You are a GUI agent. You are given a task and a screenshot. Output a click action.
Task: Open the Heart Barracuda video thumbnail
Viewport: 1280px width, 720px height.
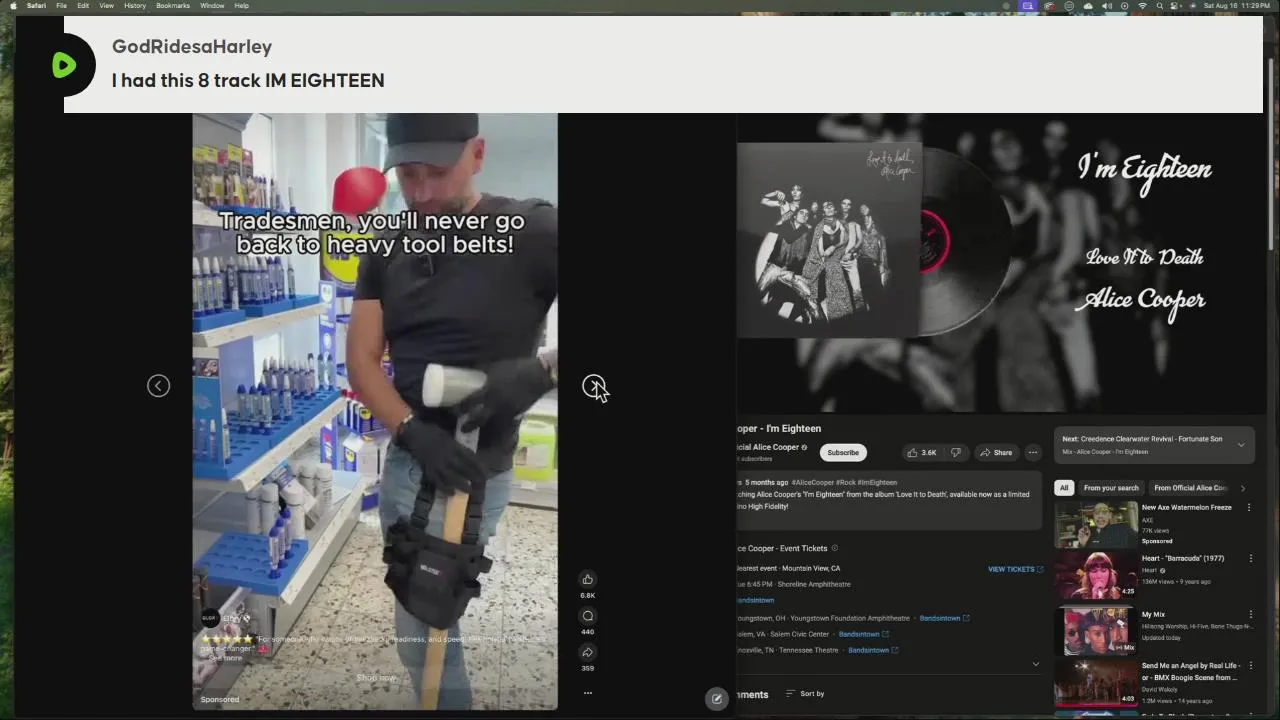pyautogui.click(x=1097, y=576)
